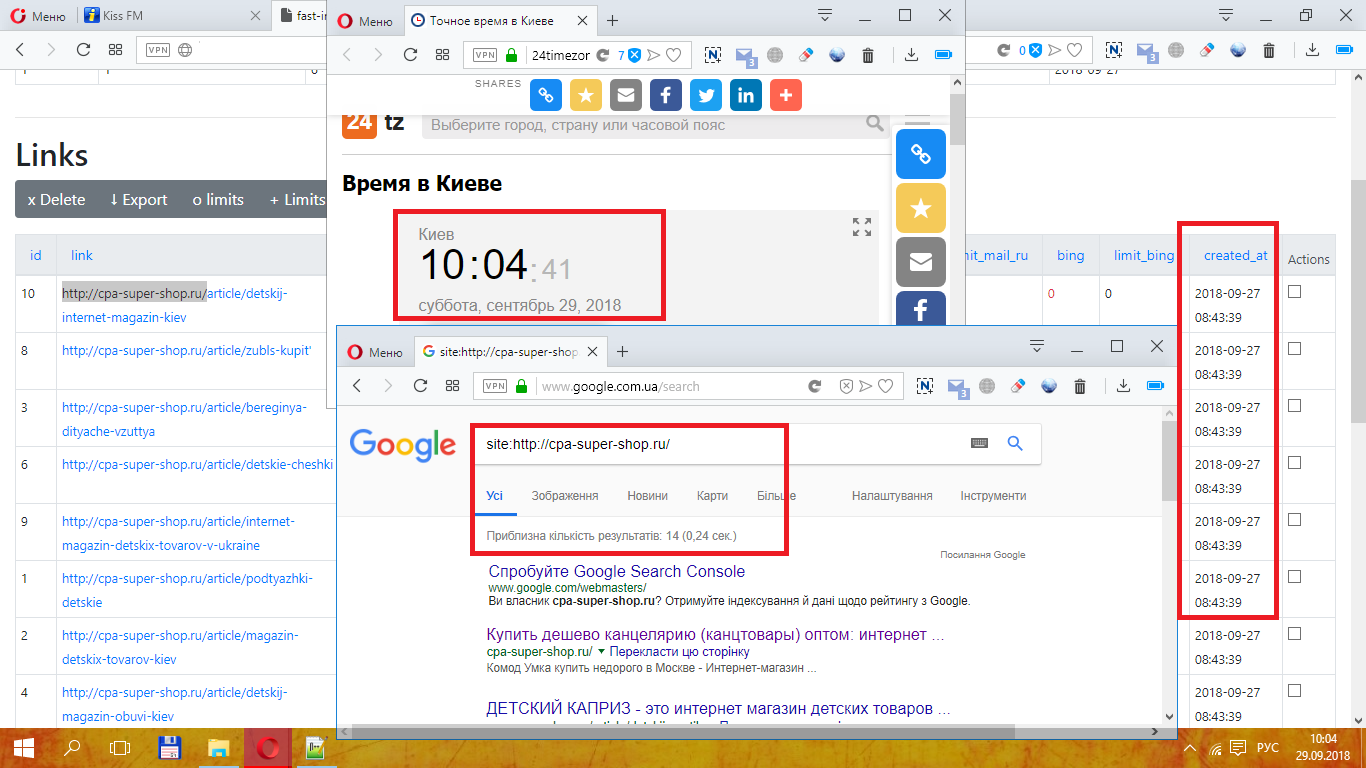Open the Opera browser from the taskbar
1366x768 pixels.
coord(267,747)
